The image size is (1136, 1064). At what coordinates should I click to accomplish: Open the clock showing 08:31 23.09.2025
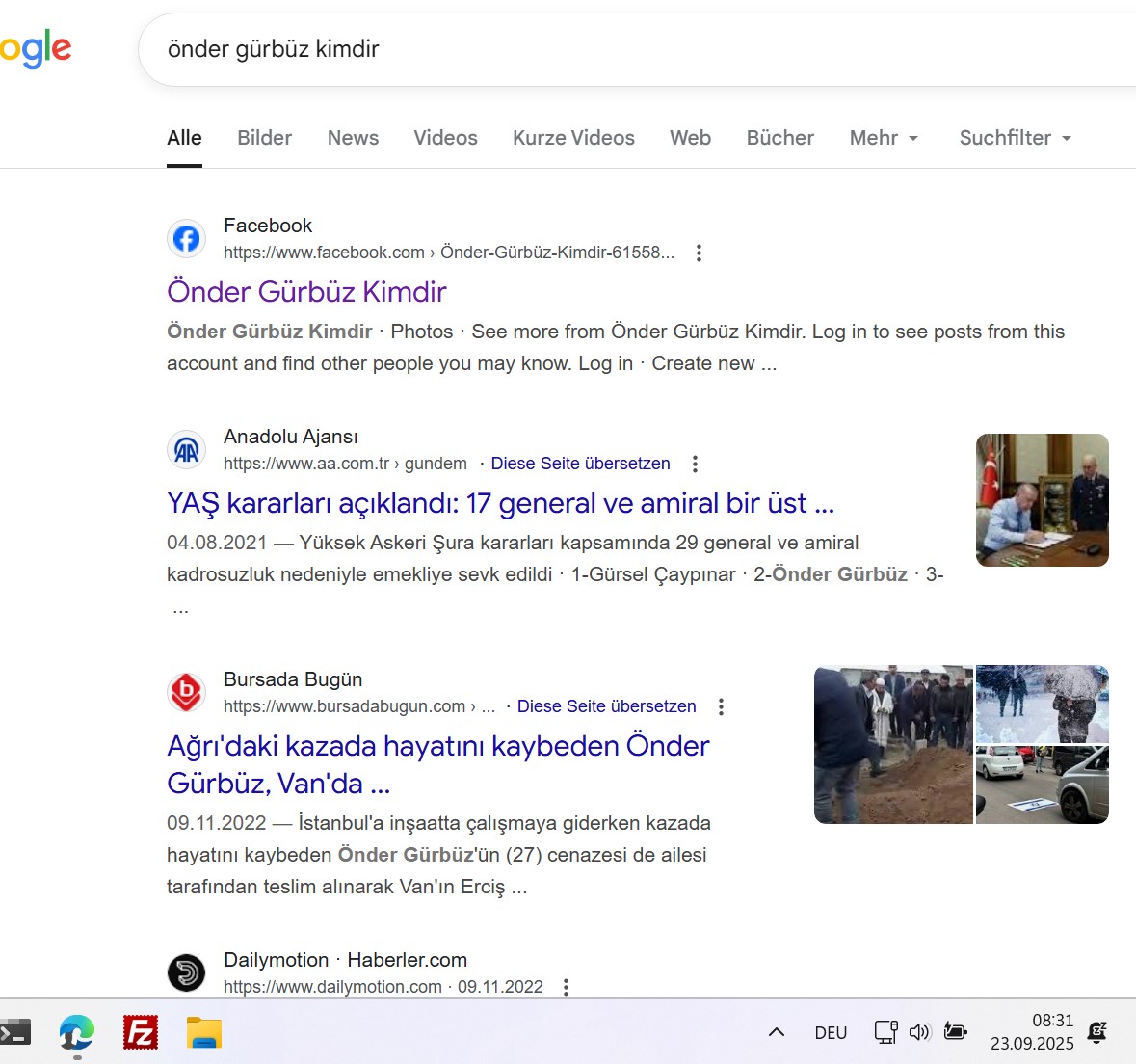[x=1032, y=1032]
